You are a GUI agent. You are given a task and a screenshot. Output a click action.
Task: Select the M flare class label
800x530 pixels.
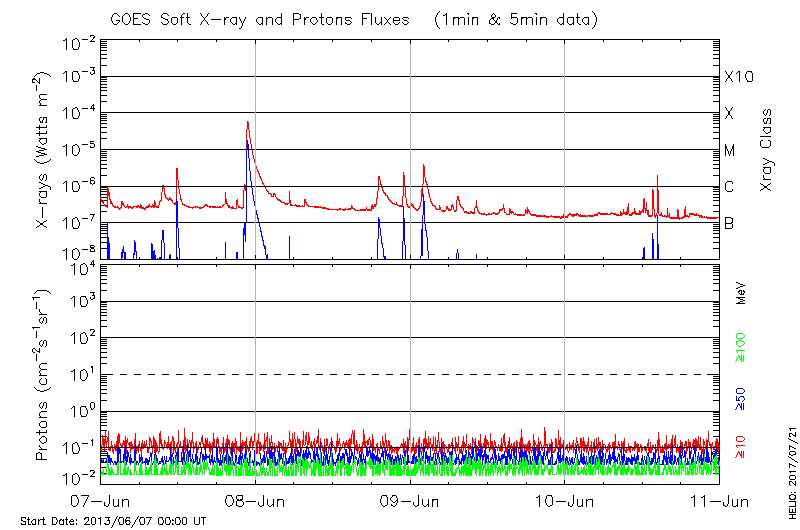pos(730,150)
